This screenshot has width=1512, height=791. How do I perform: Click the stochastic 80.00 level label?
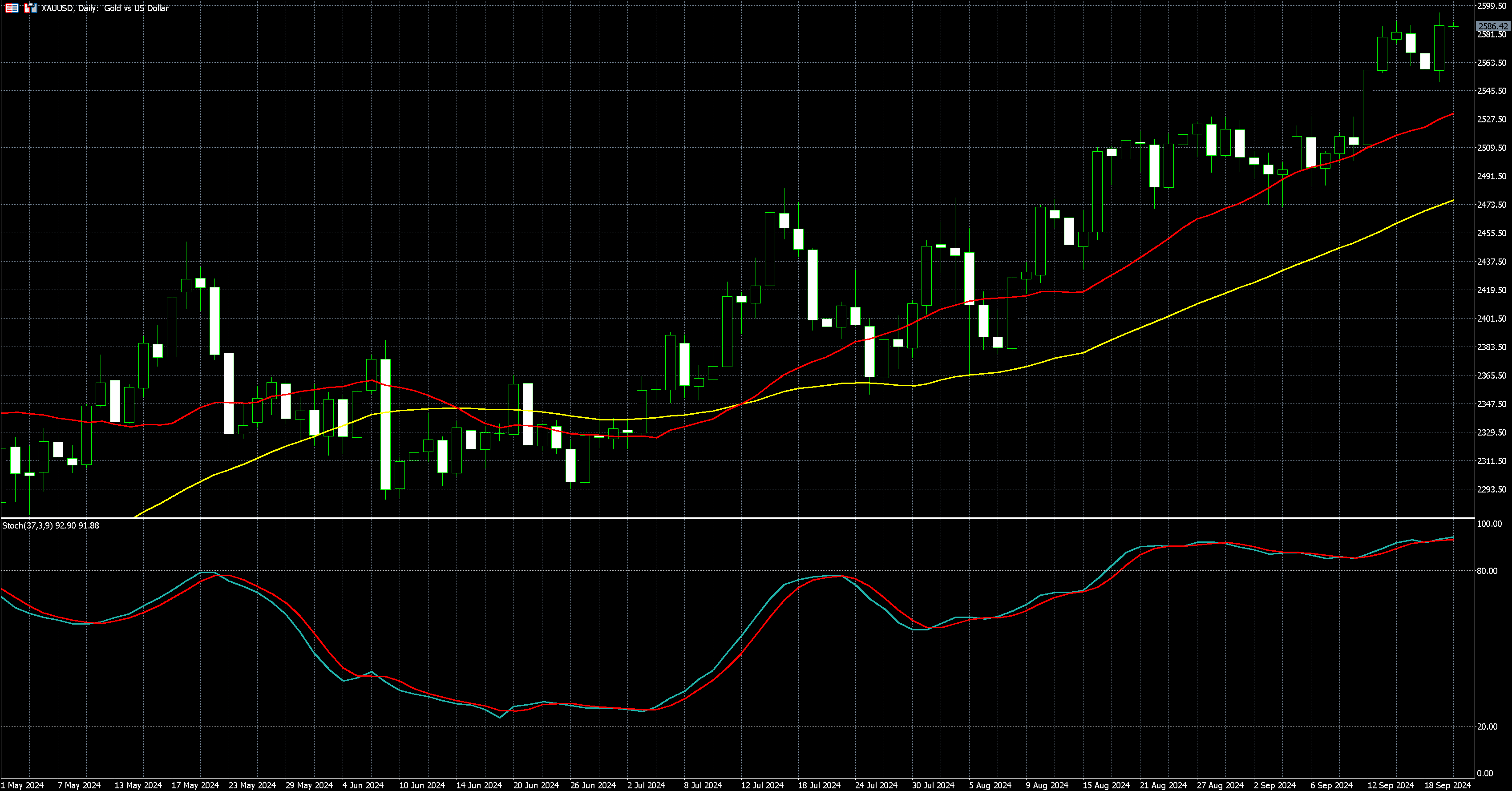[1487, 571]
